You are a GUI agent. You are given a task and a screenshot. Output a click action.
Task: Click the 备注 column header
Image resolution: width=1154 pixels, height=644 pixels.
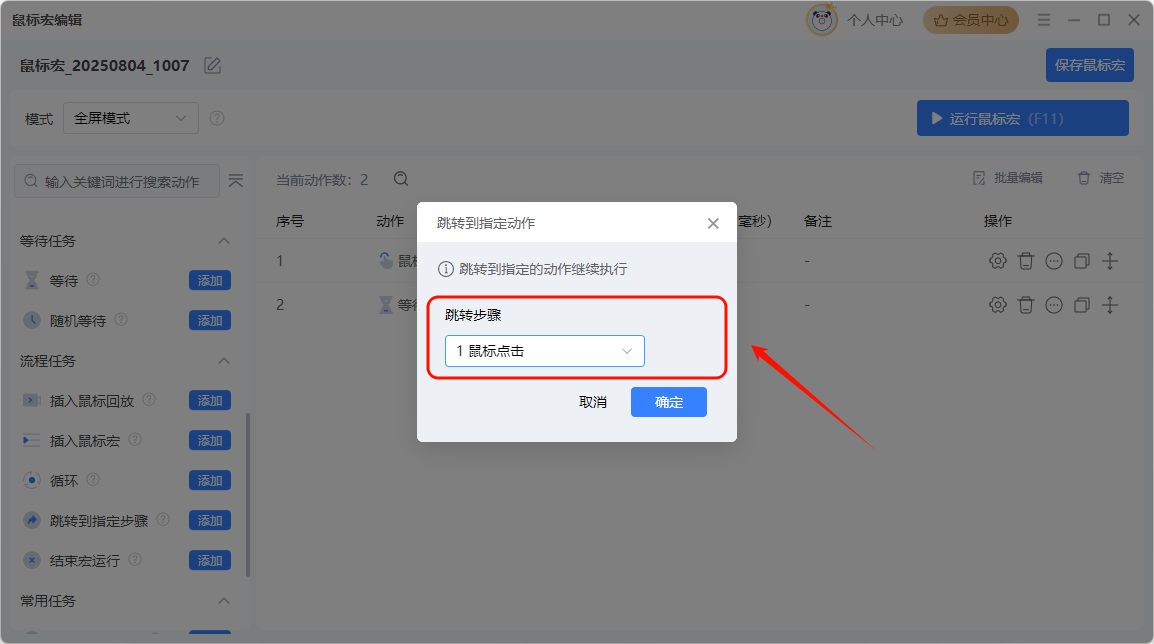click(818, 221)
